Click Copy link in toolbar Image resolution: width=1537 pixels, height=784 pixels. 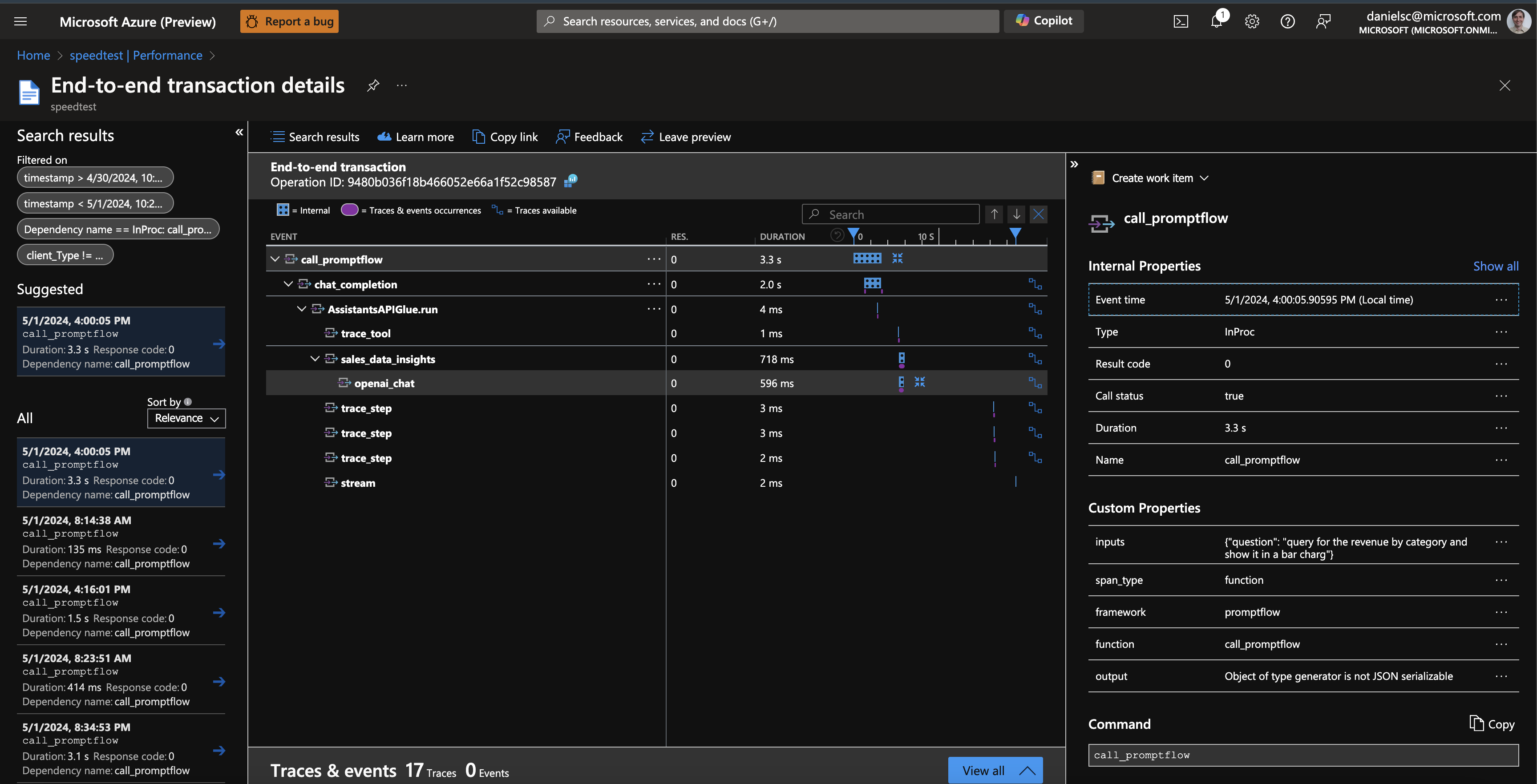505,137
